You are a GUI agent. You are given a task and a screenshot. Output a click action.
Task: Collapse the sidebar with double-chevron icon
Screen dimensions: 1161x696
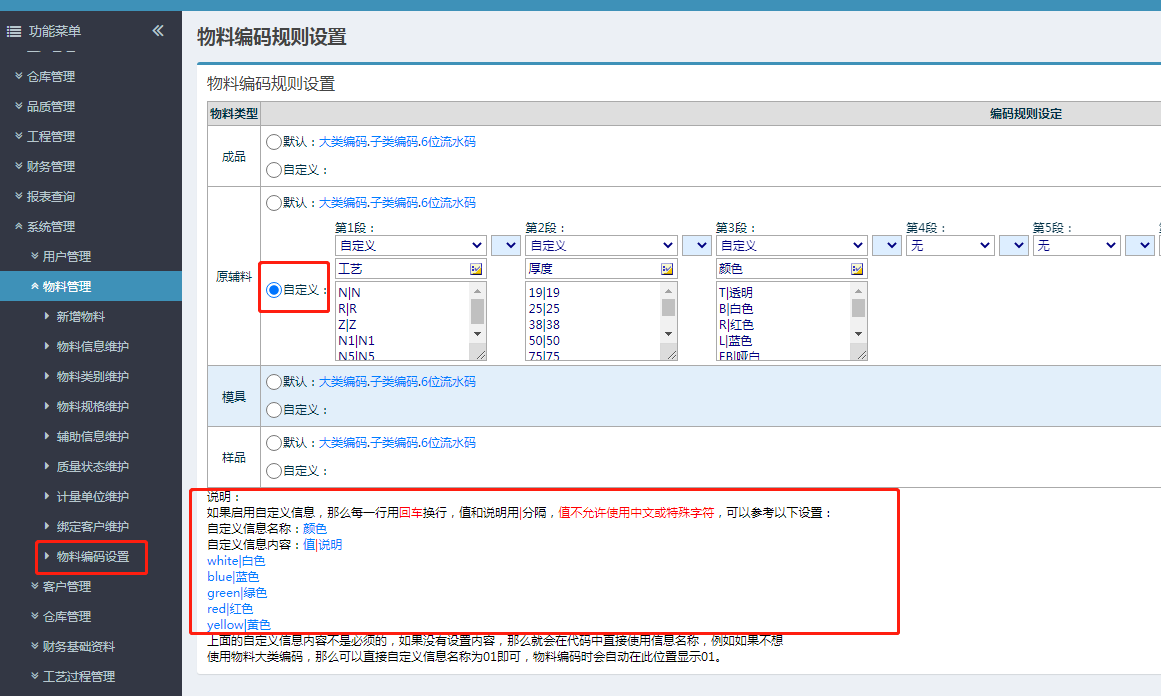coord(158,31)
